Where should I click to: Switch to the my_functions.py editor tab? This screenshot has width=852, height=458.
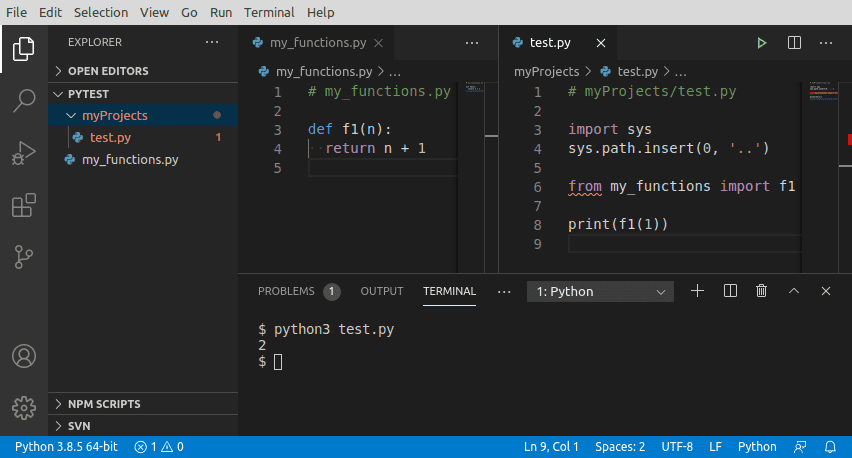point(317,43)
